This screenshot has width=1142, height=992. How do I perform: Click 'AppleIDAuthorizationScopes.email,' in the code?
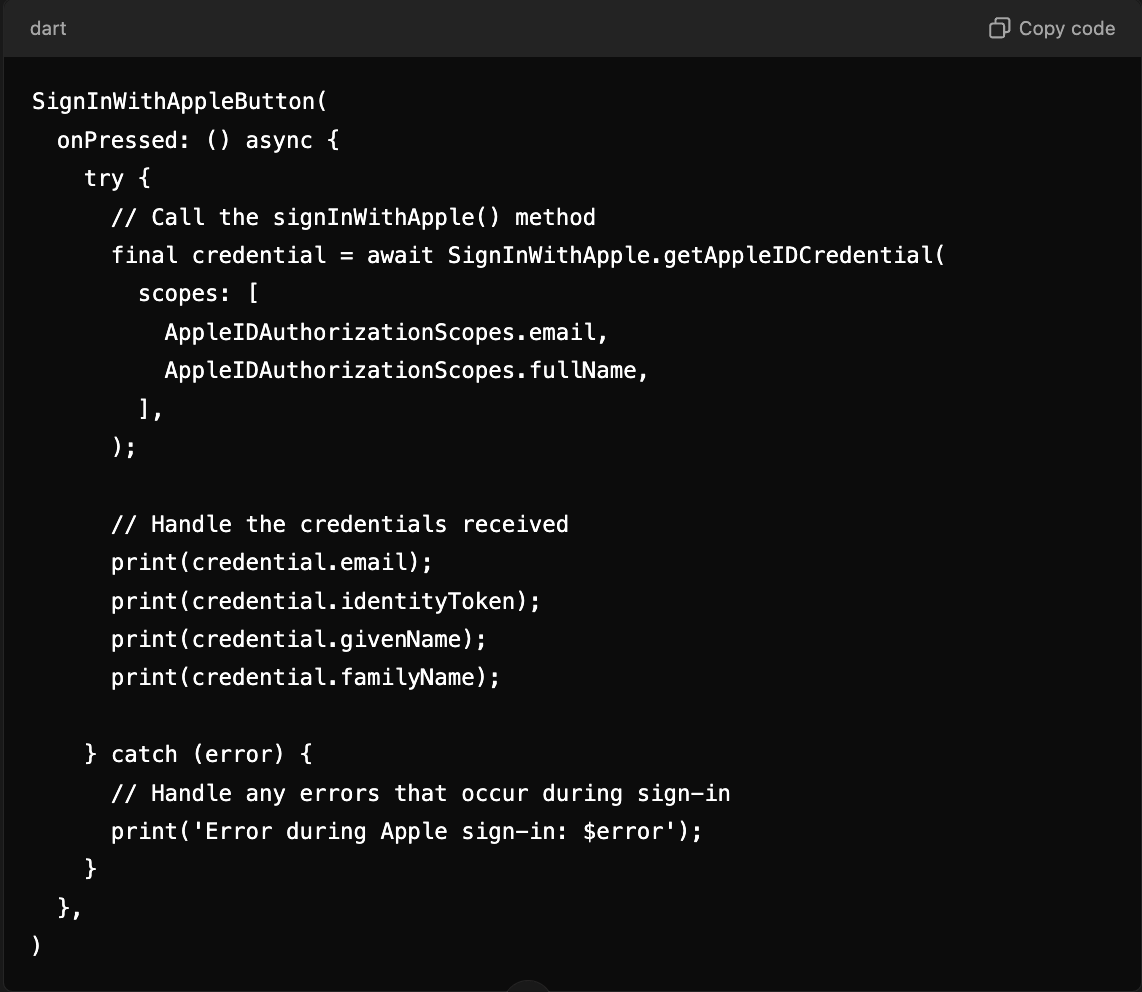coord(386,332)
